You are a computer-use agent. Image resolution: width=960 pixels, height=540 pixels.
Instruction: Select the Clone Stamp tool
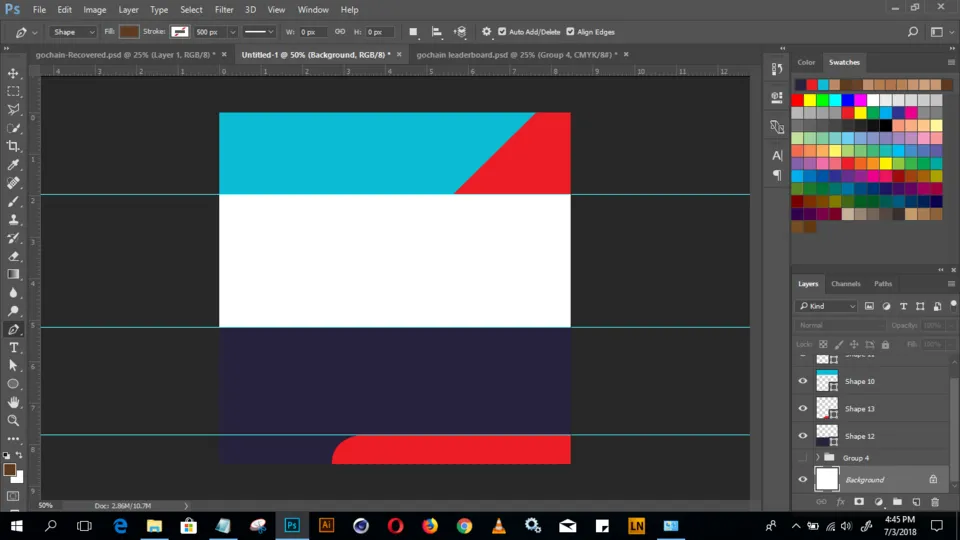[x=13, y=220]
